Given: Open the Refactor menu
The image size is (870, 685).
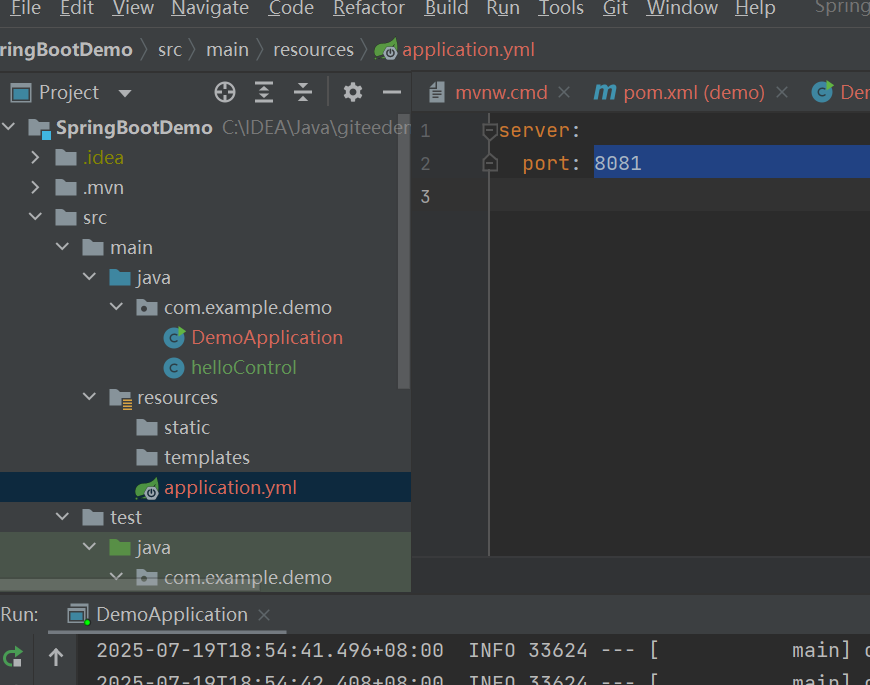Looking at the screenshot, I should (x=369, y=8).
